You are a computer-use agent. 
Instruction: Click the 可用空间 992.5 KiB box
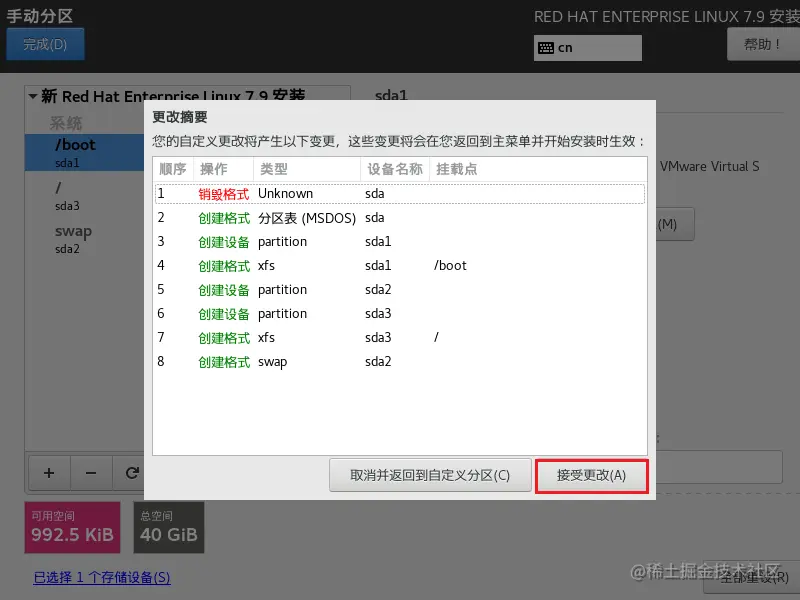pos(72,528)
